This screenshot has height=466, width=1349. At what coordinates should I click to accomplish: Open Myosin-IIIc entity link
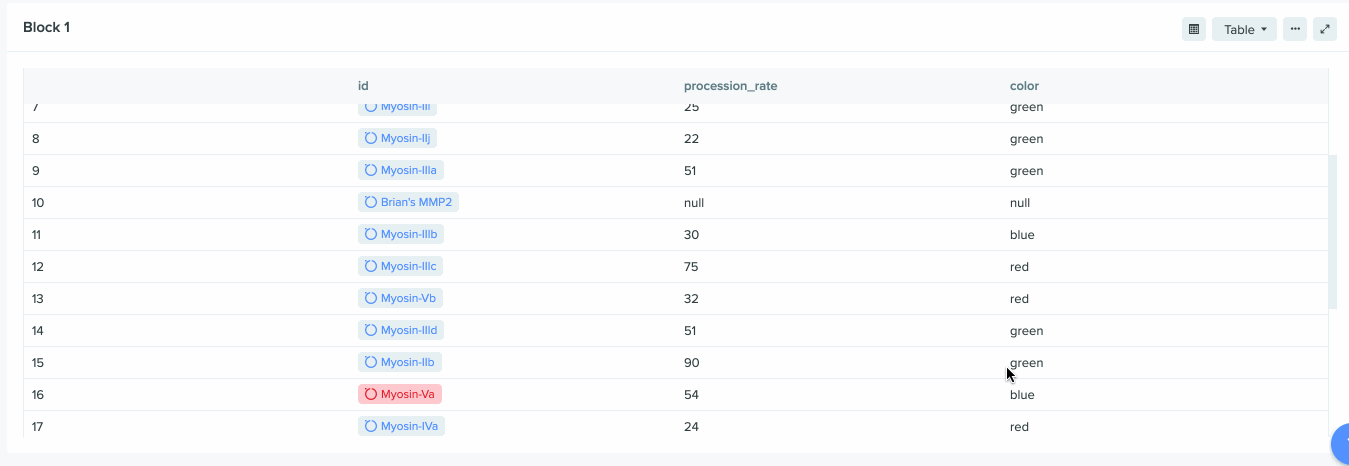(401, 266)
